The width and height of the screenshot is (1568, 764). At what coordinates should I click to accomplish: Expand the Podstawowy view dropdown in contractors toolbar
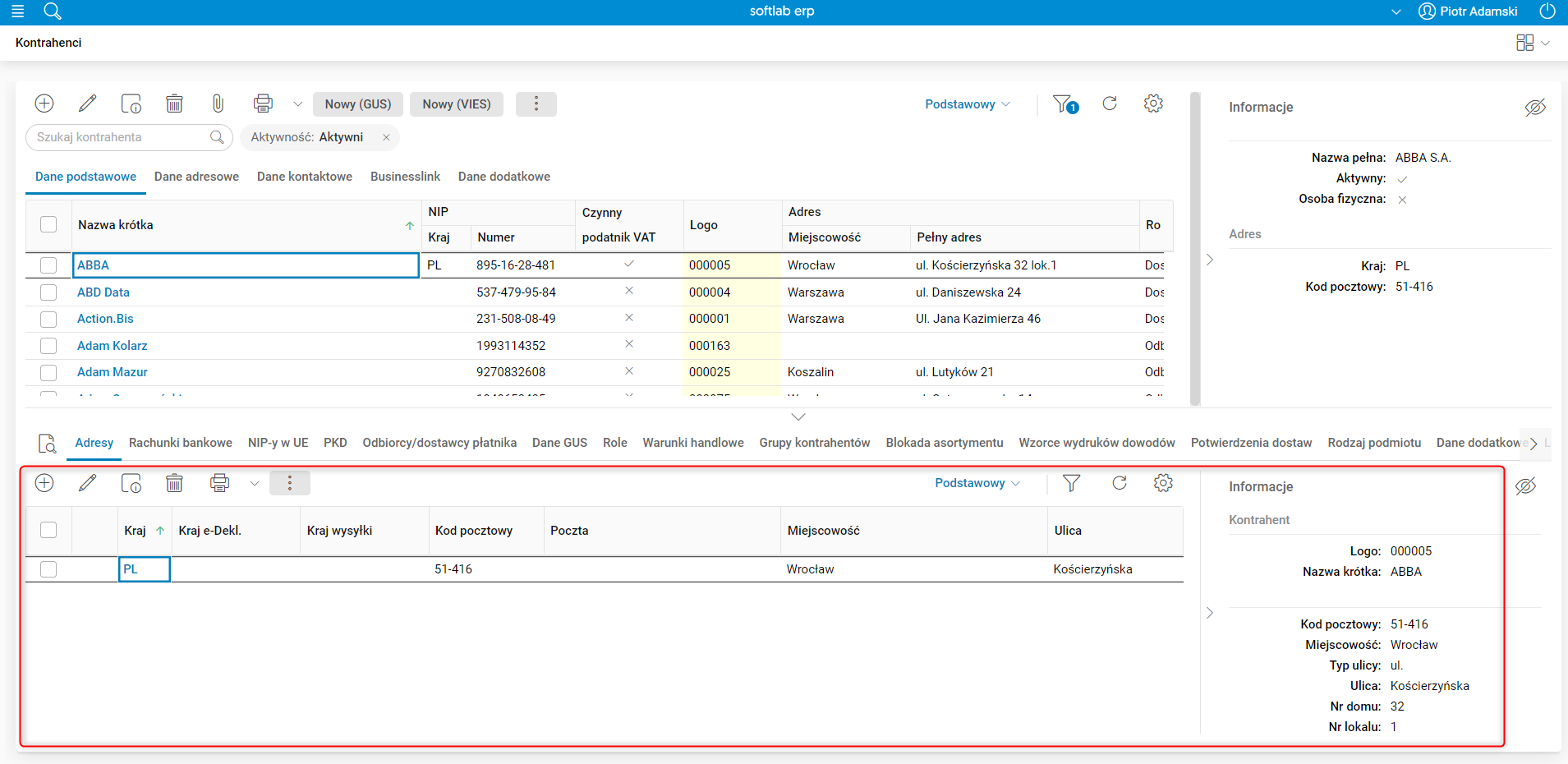(967, 104)
